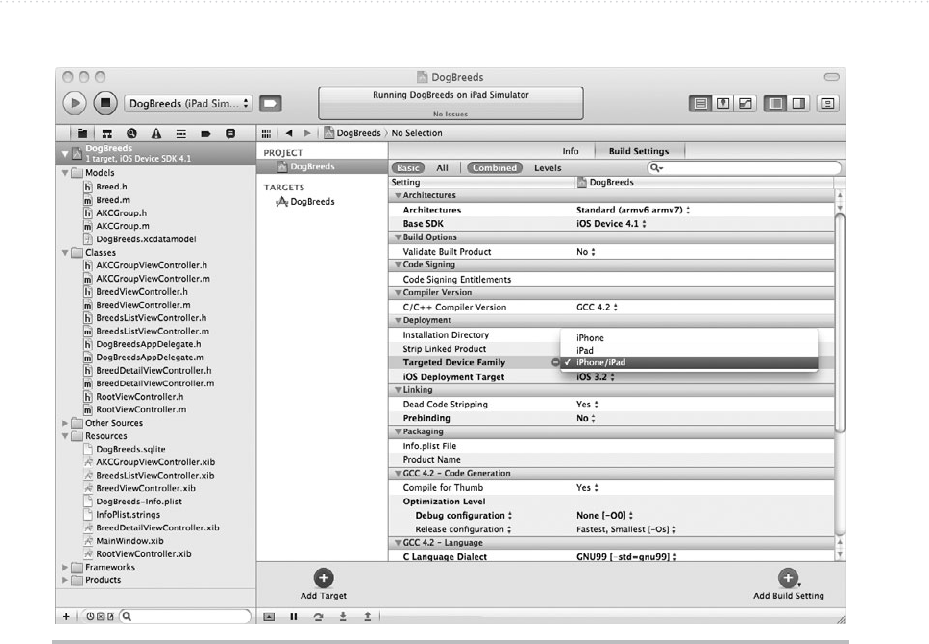Open the Issue navigator warning icon

(156, 133)
